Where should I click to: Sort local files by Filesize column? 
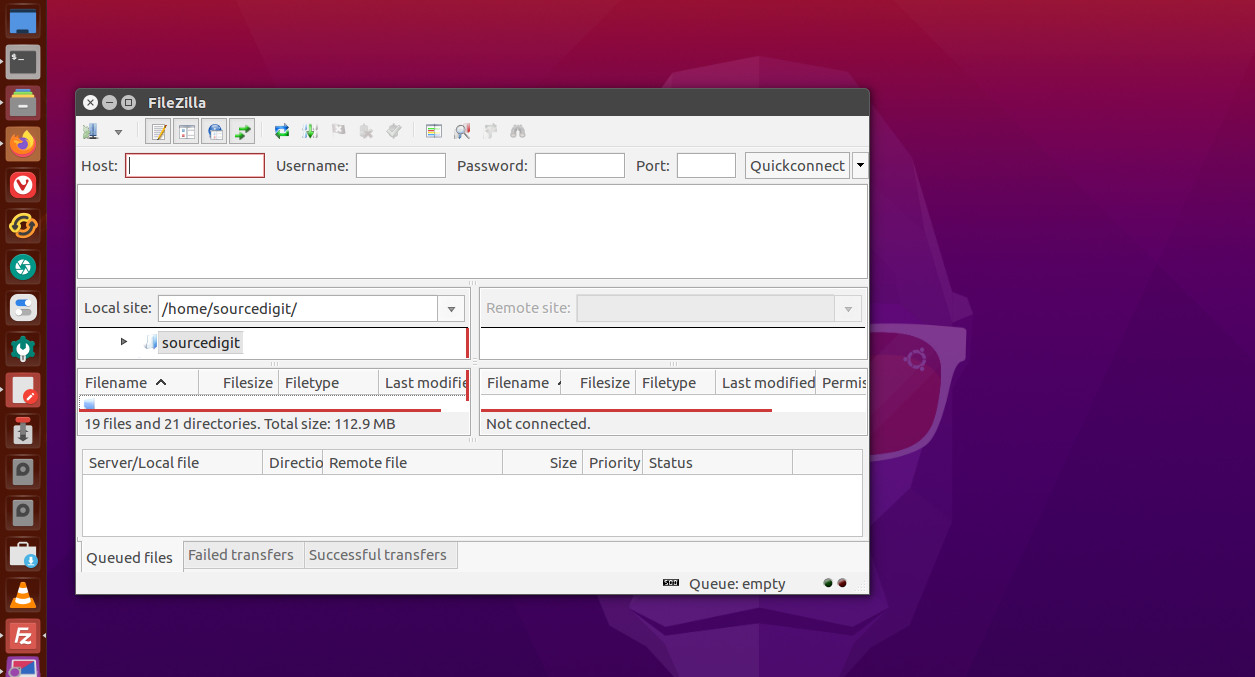pos(246,382)
